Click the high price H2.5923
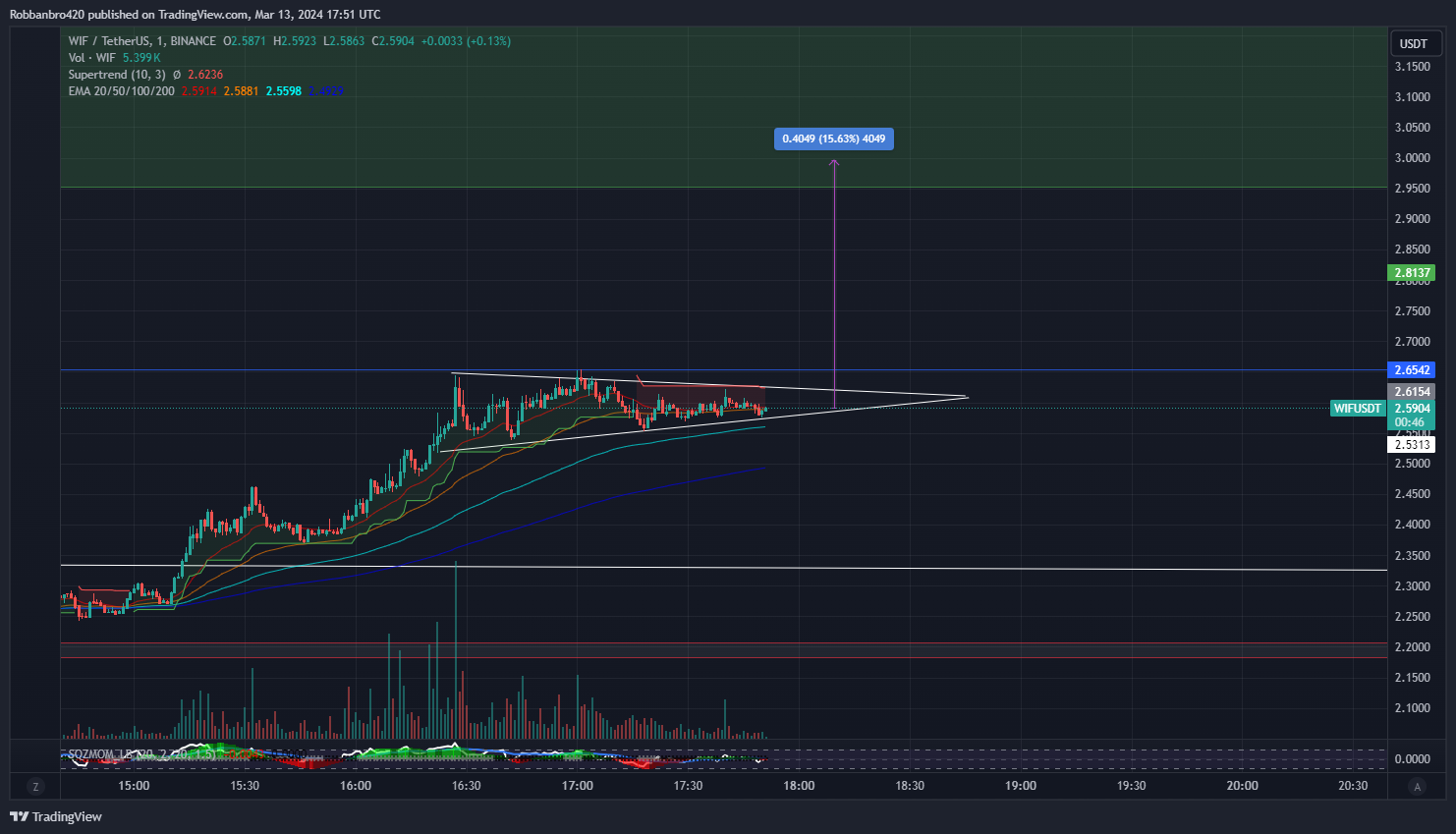Screen dimensions: 1456x834 tap(295, 41)
